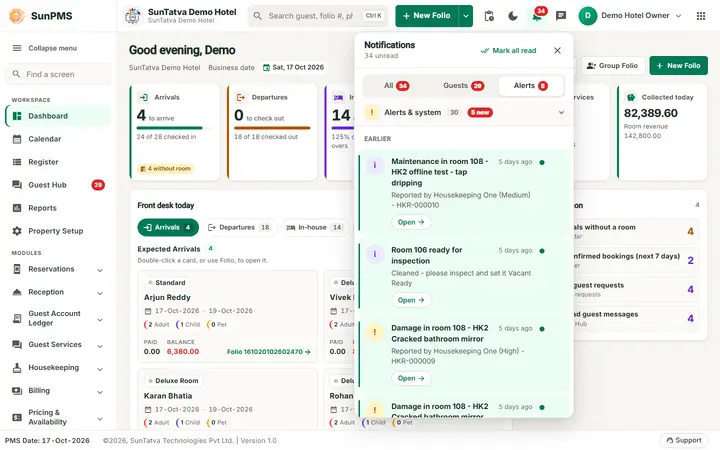720x450 pixels.
Task: Toggle dark mode moon icon
Action: click(x=513, y=16)
